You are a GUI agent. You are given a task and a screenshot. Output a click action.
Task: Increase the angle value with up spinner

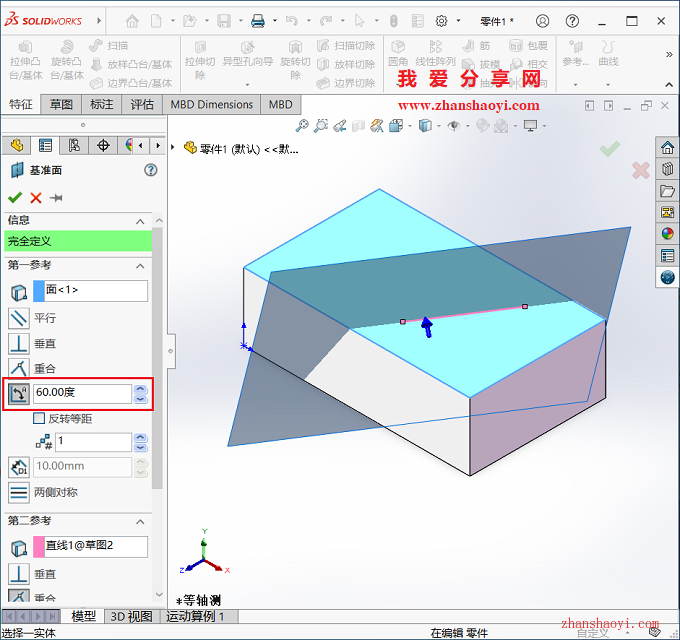[141, 389]
